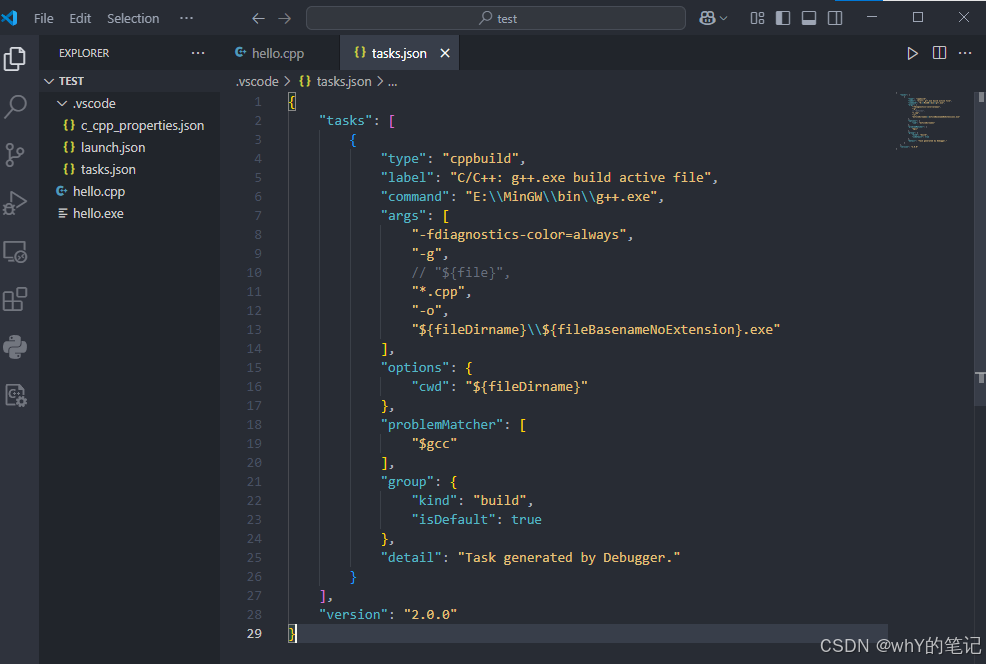
Task: Open the Selection menu
Action: [133, 18]
